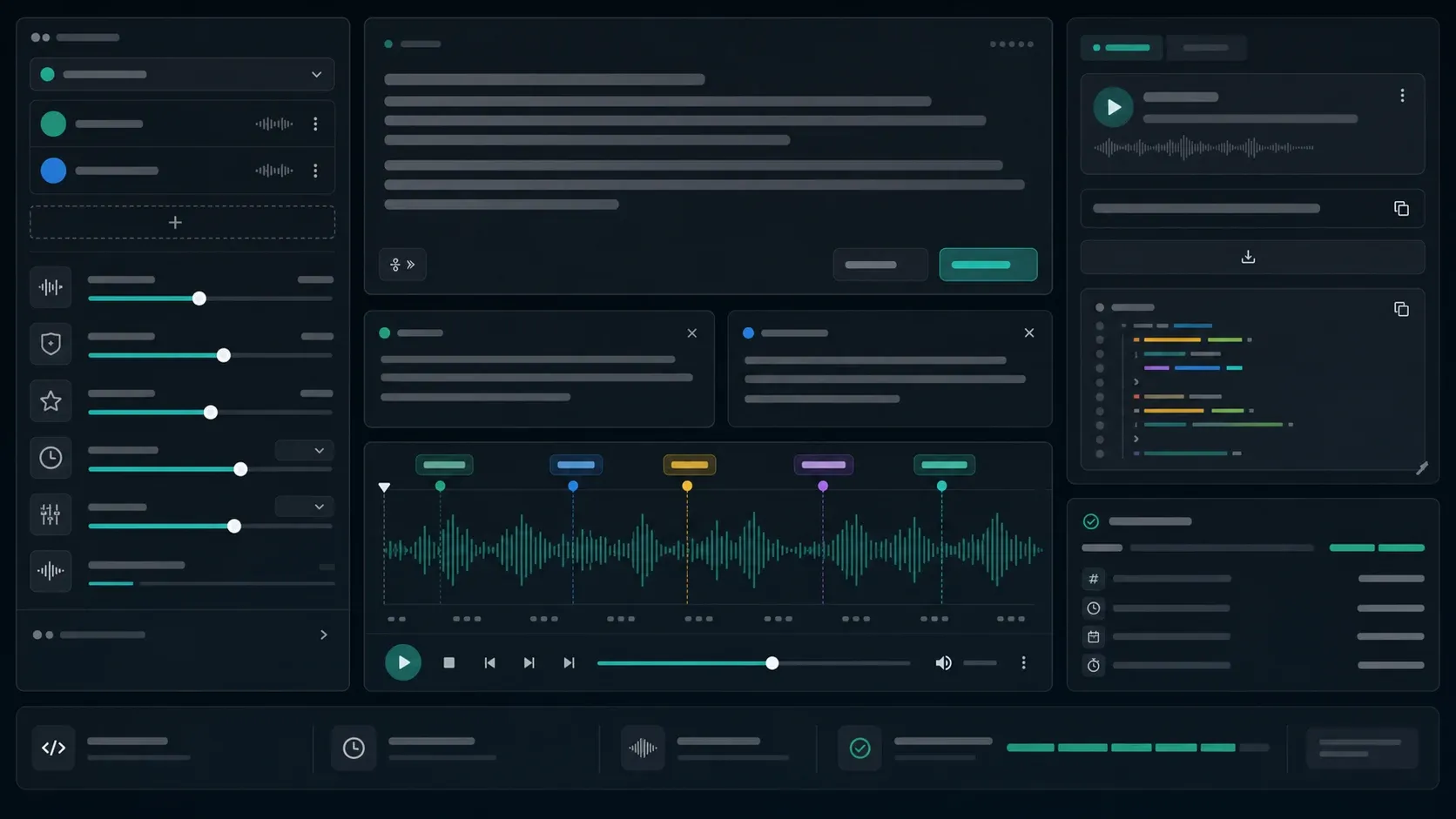
Task: Mute audio with the speaker icon
Action: 943,663
